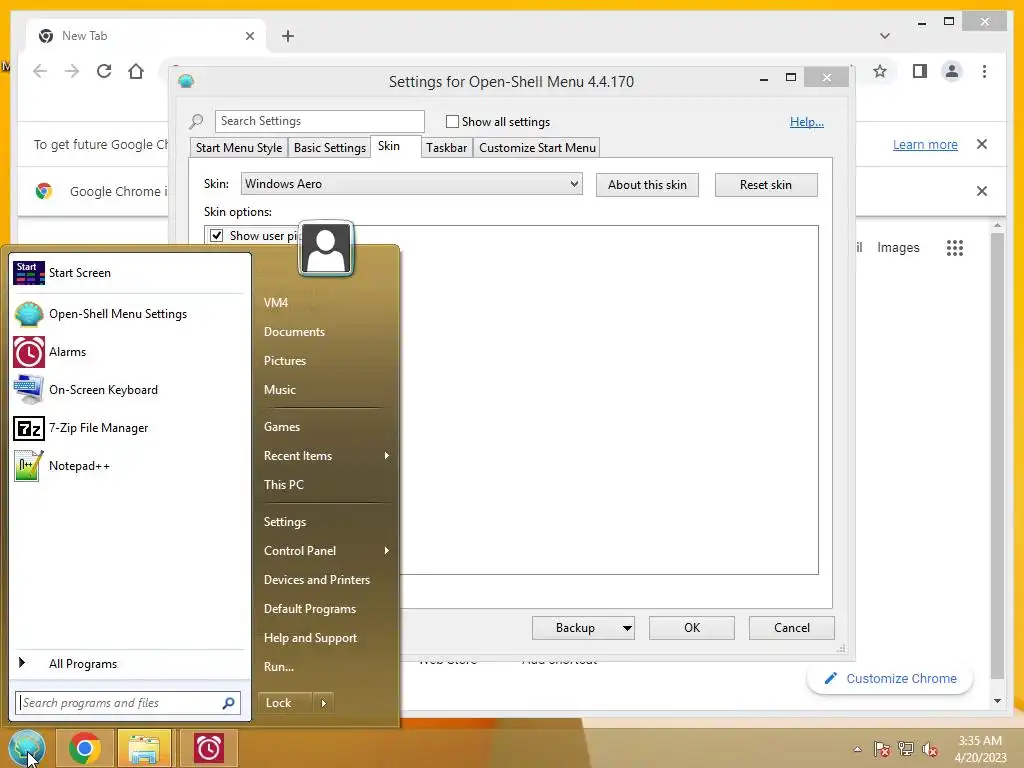Open Google Chrome from the taskbar
This screenshot has height=768, width=1024.
(84, 748)
